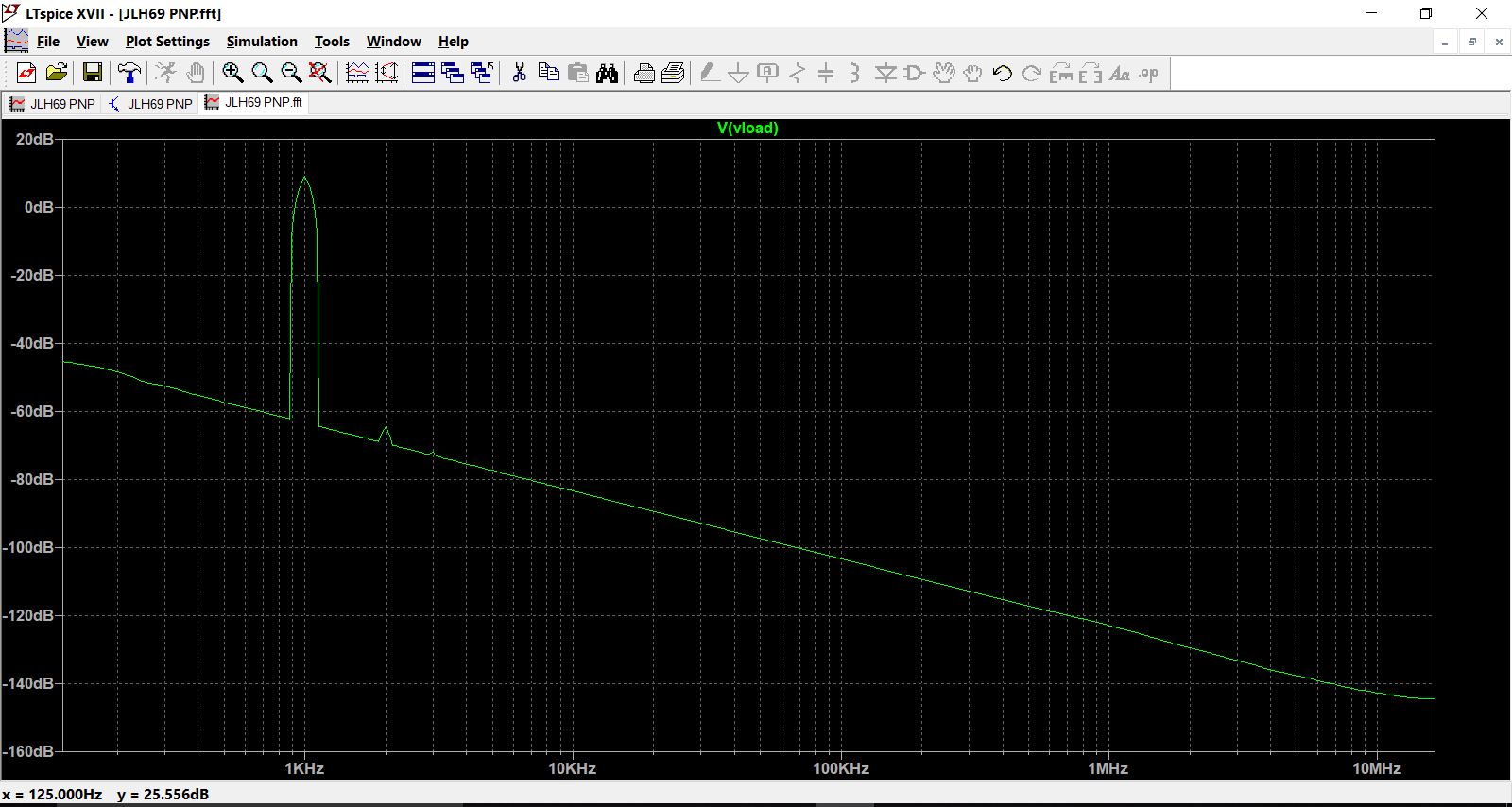Click the Copy icon
Image resolution: width=1512 pixels, height=807 pixels.
pos(548,73)
